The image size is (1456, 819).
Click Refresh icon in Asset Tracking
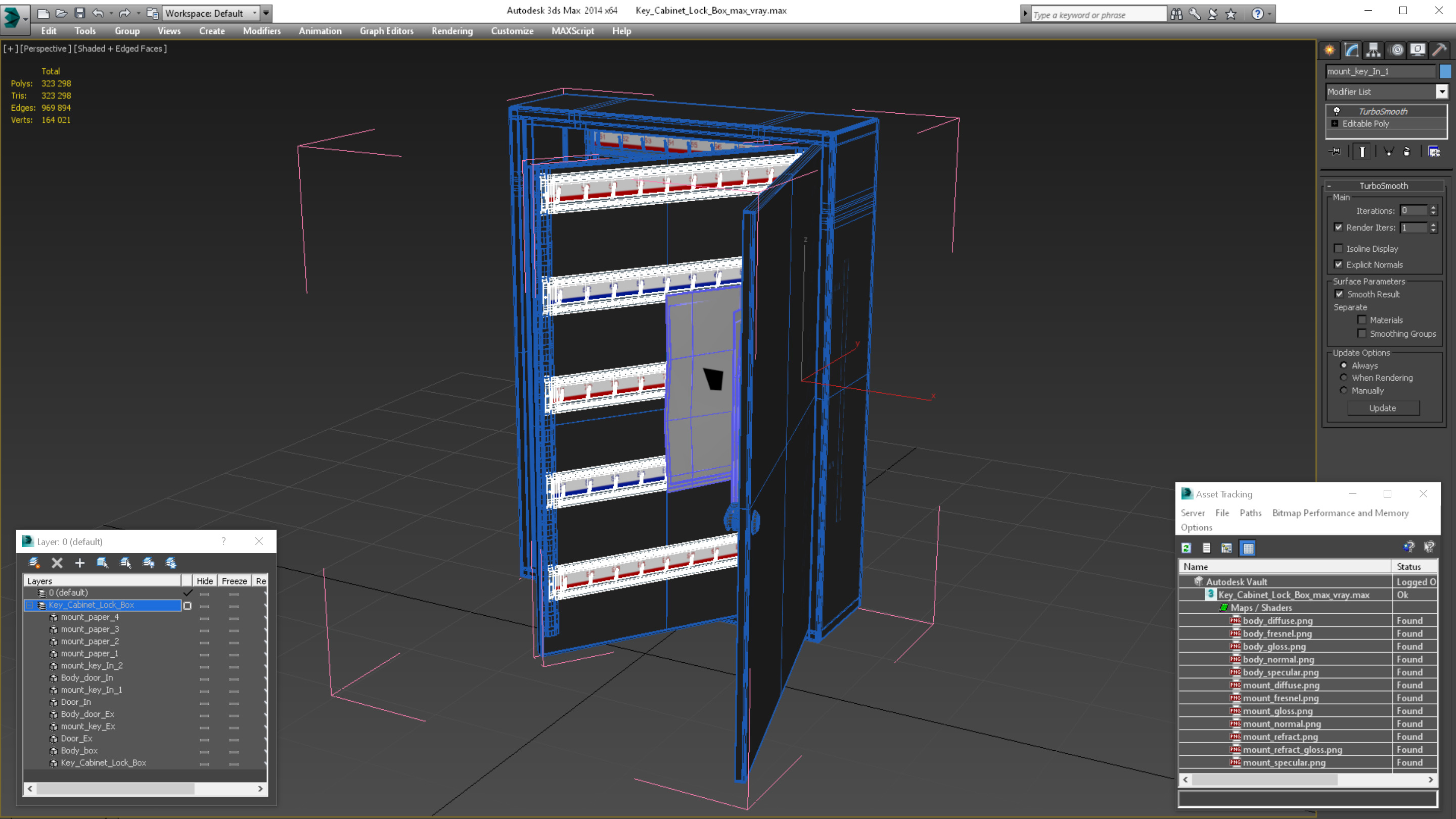tap(1187, 548)
